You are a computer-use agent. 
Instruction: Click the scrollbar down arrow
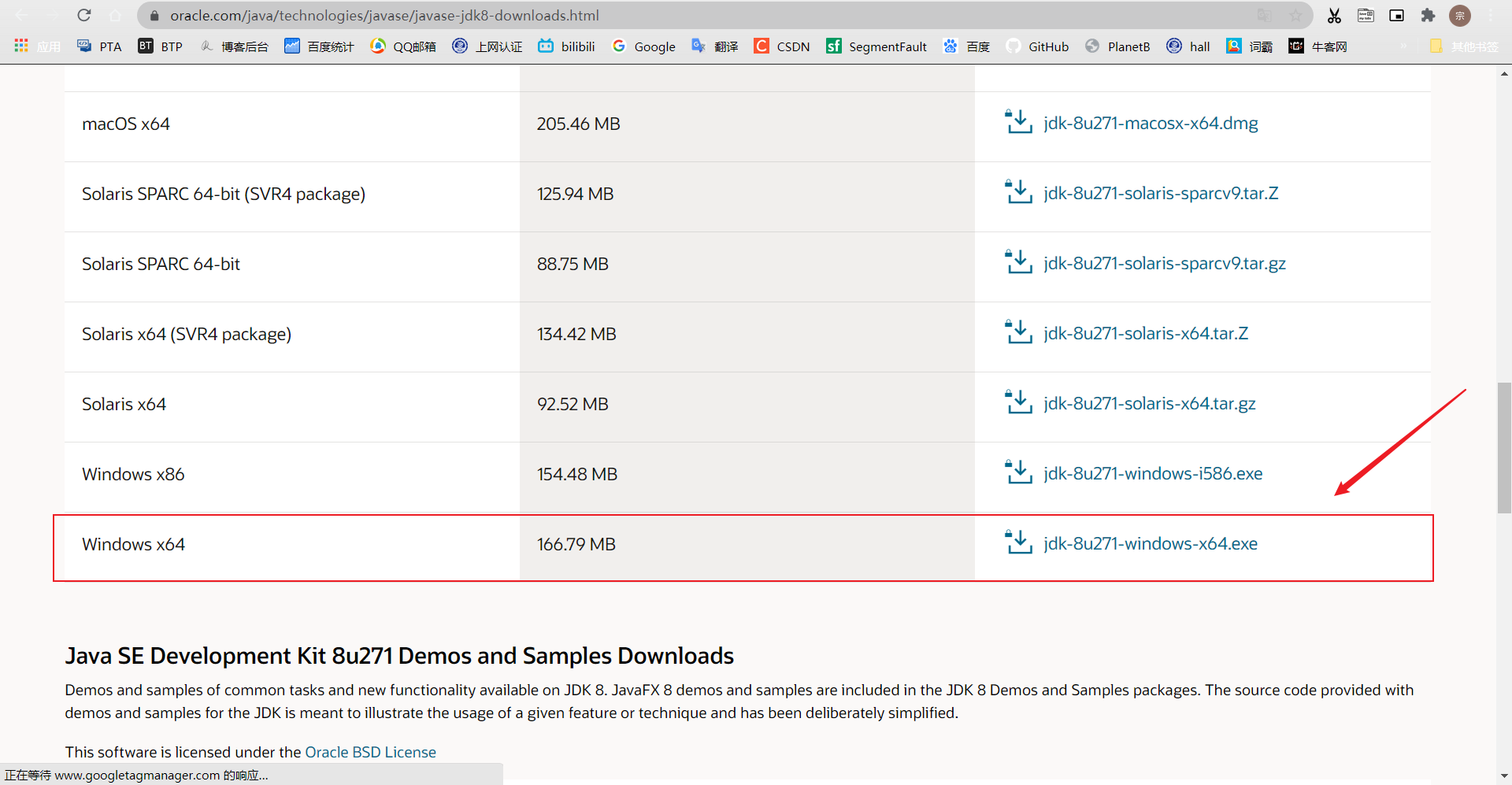point(1504,776)
